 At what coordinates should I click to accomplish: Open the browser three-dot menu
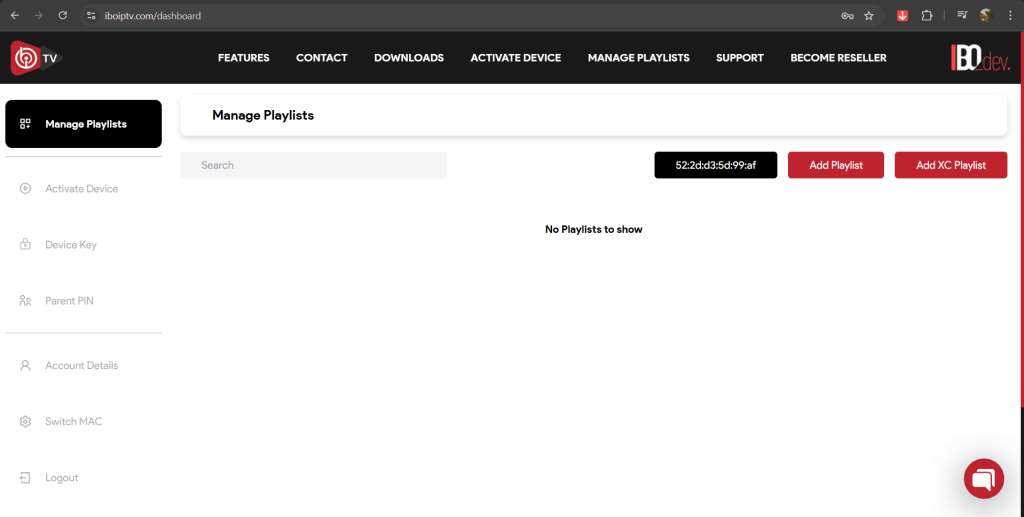[1010, 16]
